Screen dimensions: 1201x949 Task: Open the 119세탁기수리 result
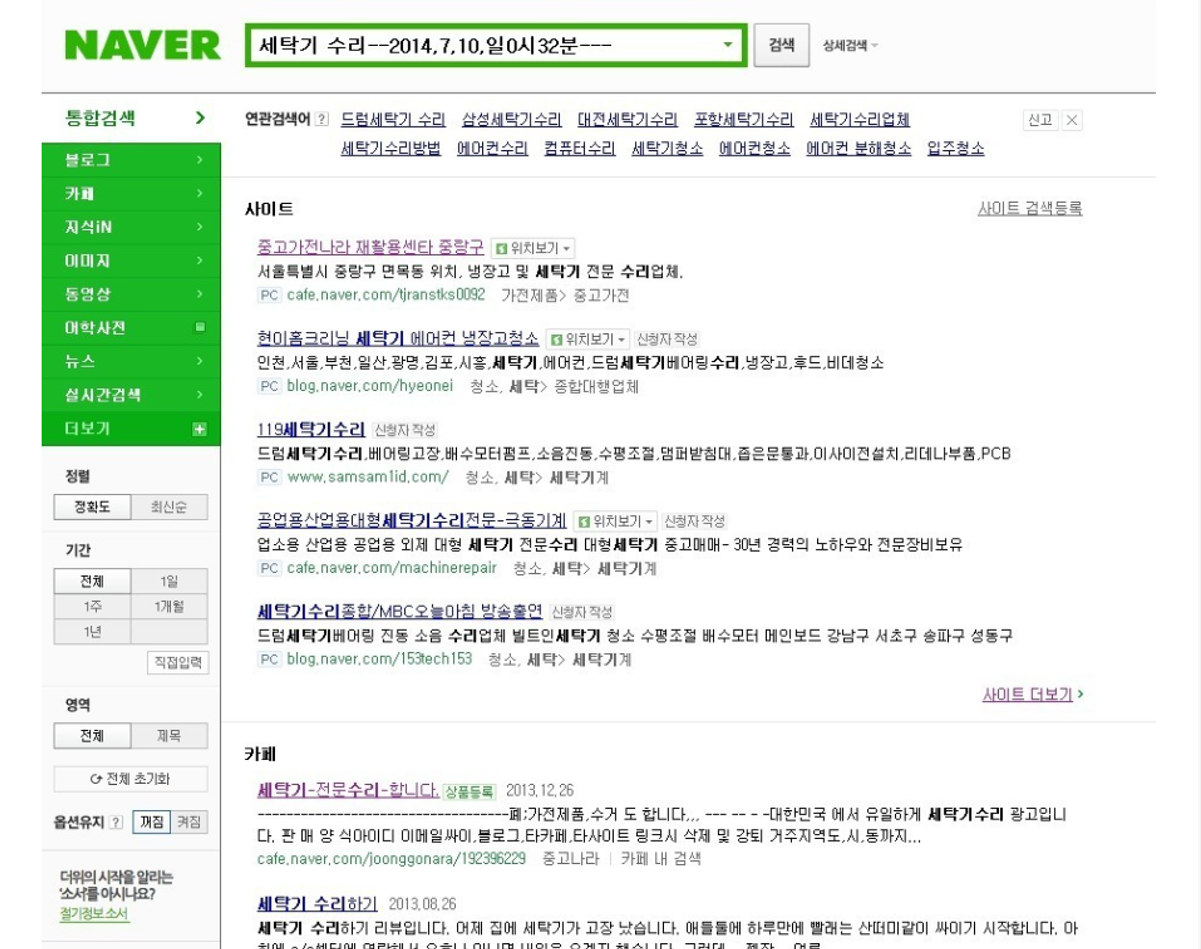(311, 429)
